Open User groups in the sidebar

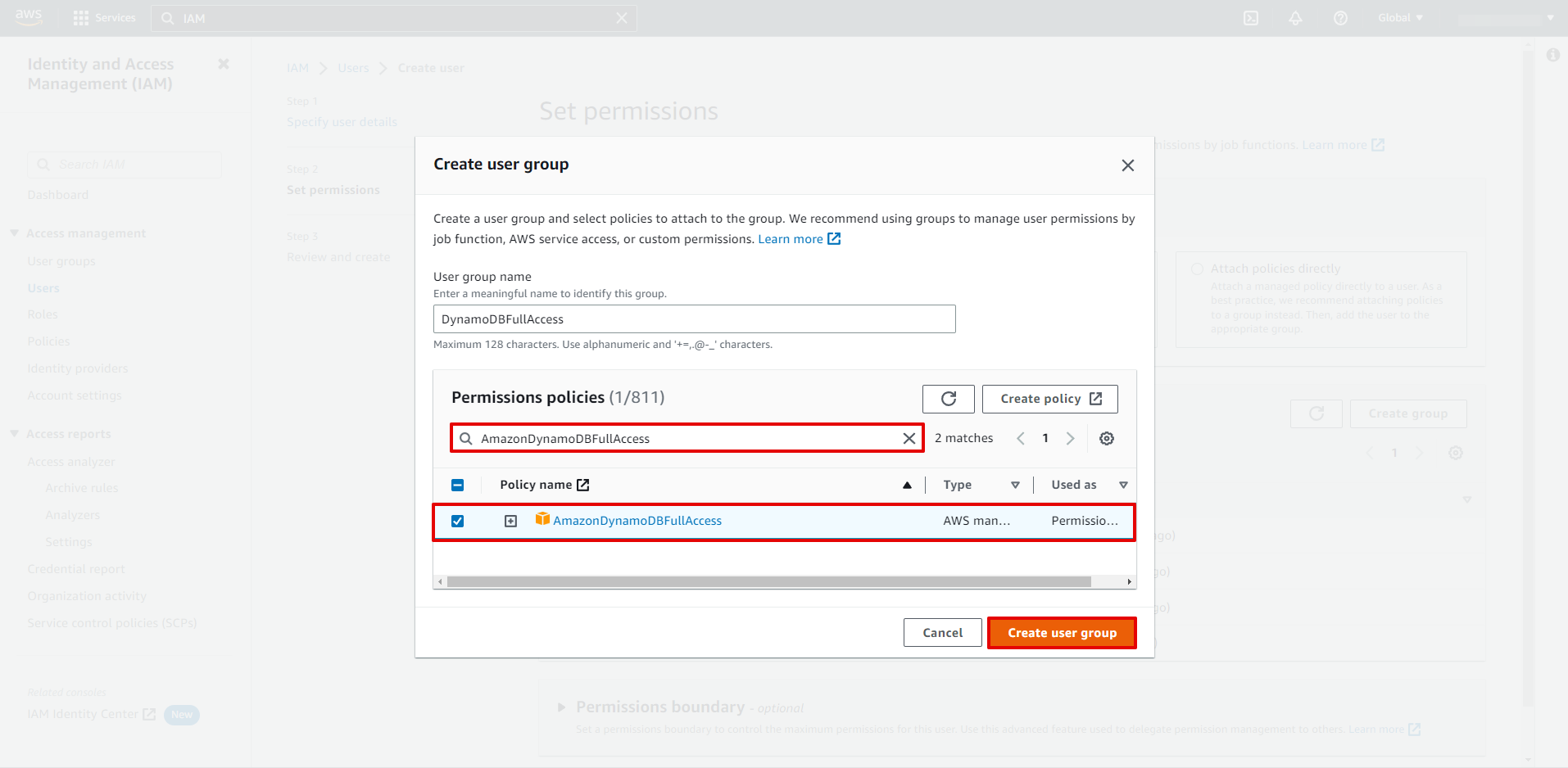coord(61,261)
